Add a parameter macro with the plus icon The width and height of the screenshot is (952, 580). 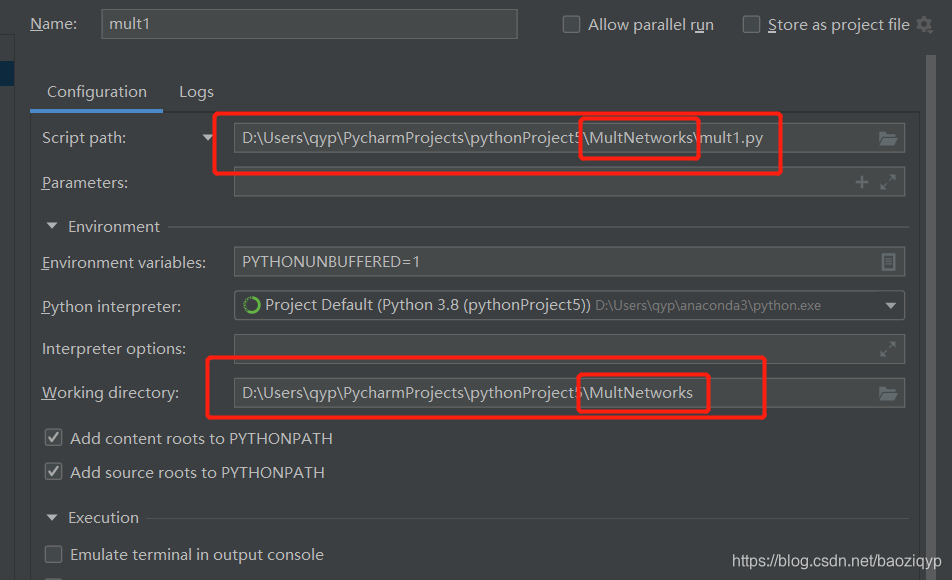(862, 182)
